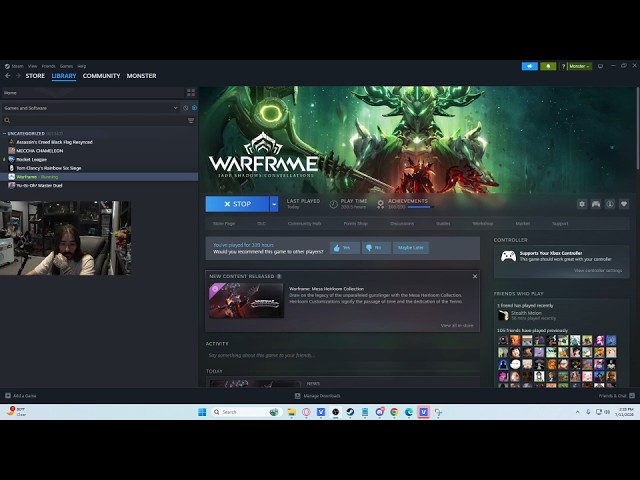The image size is (640, 480).
Task: Open the View menu
Action: point(33,66)
